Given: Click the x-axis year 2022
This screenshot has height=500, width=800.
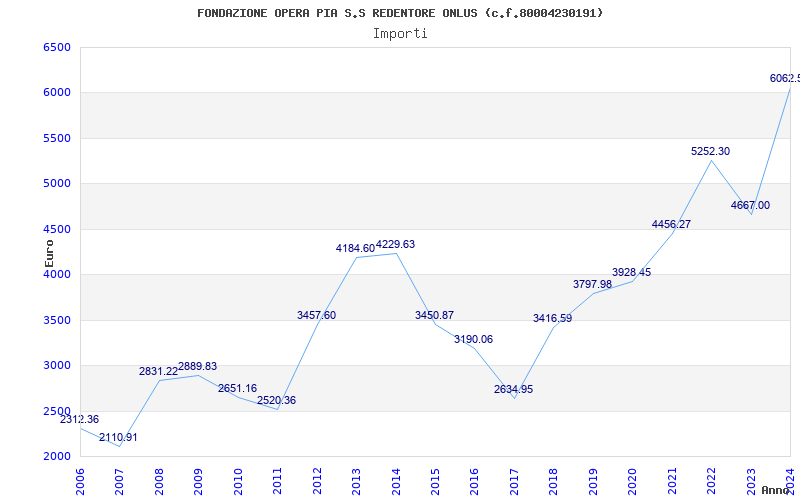Looking at the screenshot, I should pyautogui.click(x=711, y=482).
